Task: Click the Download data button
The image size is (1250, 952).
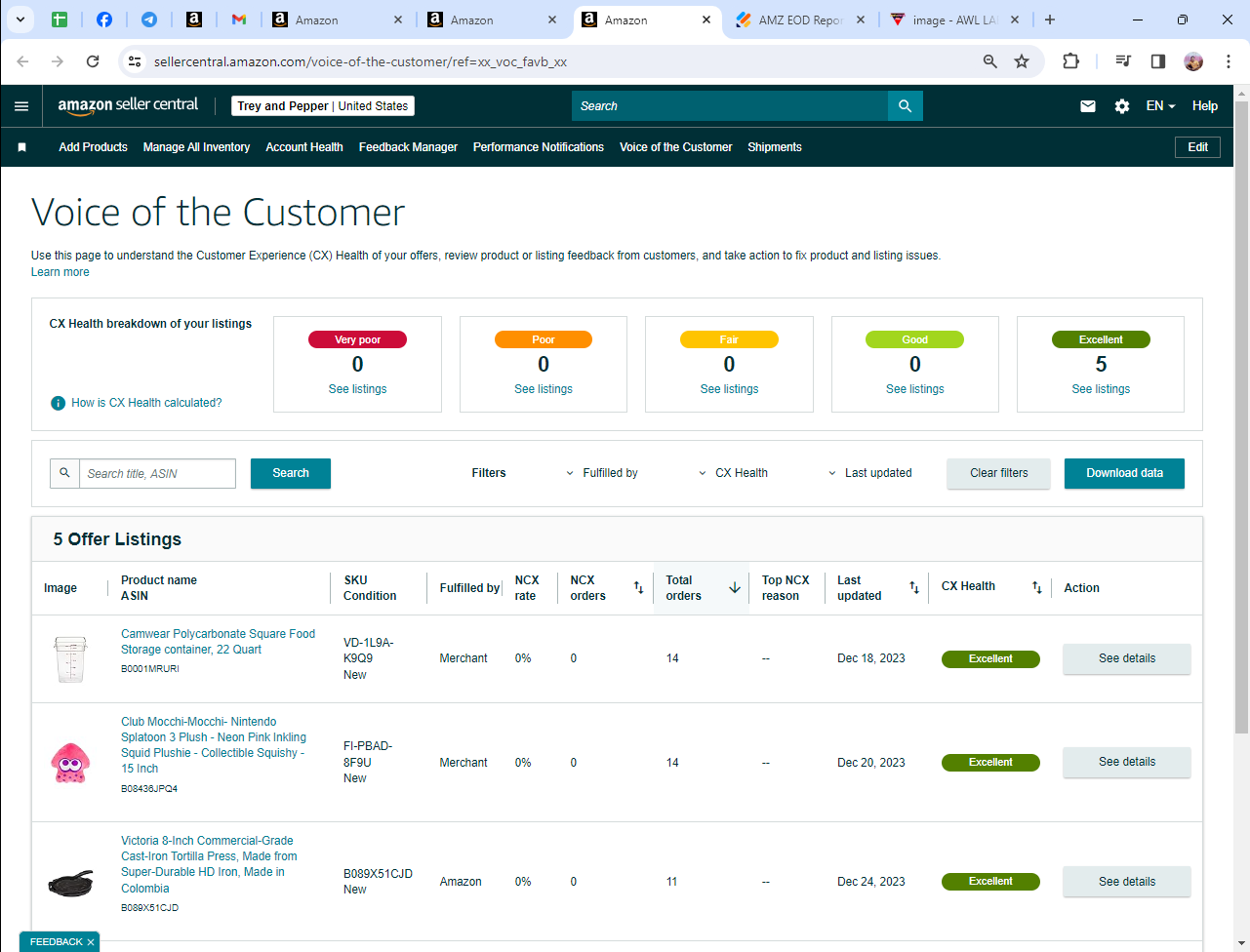Action: click(x=1124, y=473)
